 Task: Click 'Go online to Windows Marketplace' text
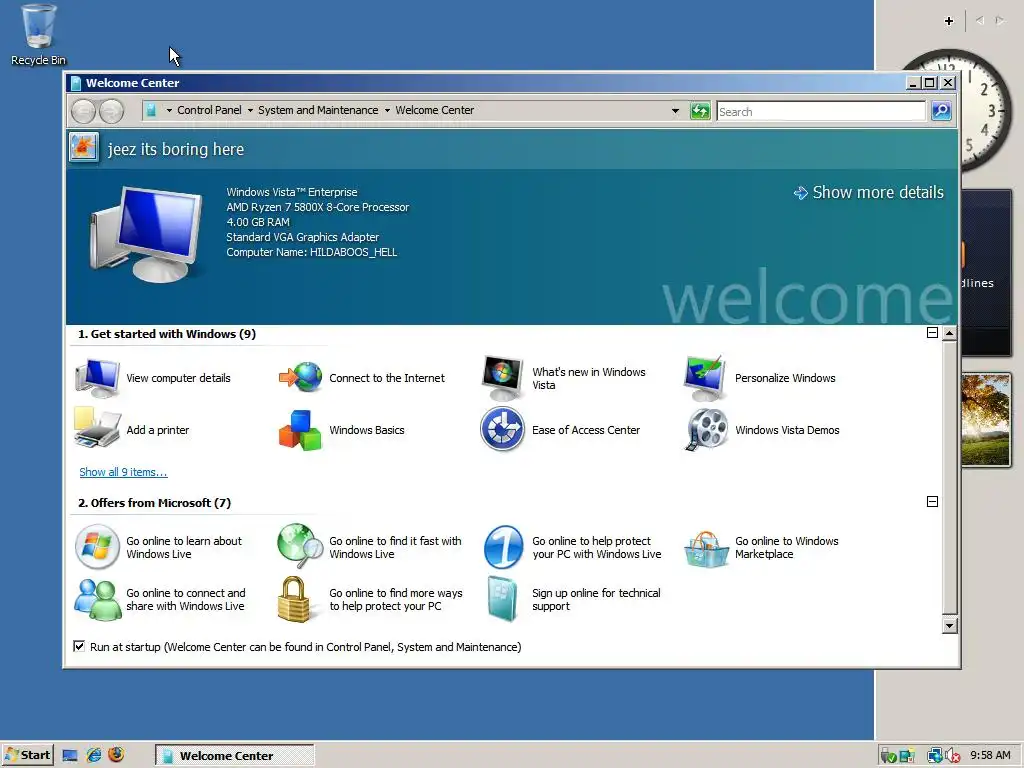[786, 547]
